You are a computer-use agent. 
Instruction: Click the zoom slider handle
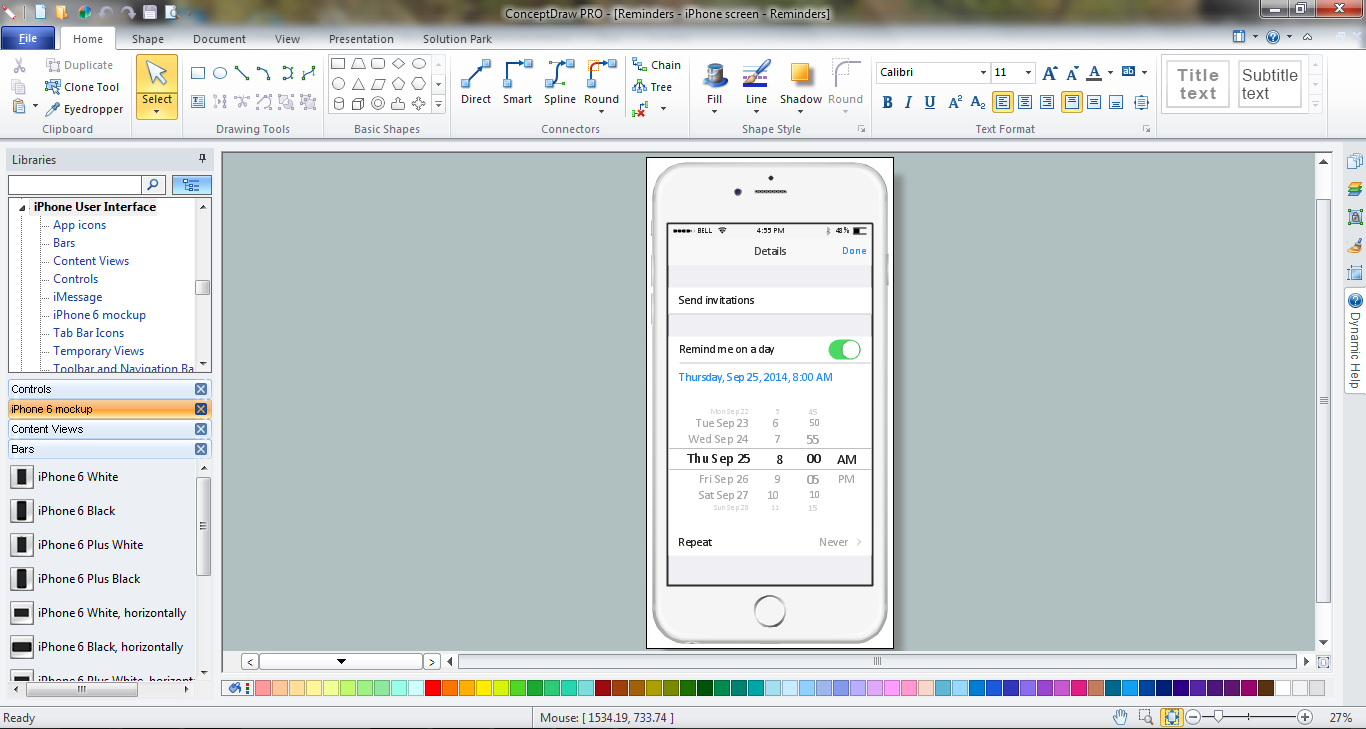[1218, 717]
